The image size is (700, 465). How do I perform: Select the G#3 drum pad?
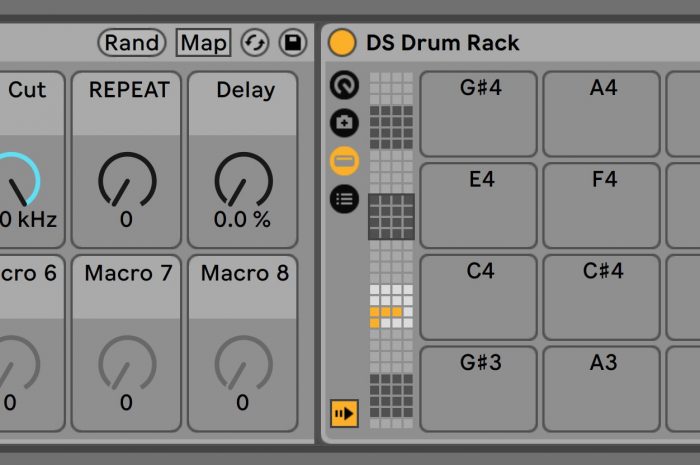[479, 389]
